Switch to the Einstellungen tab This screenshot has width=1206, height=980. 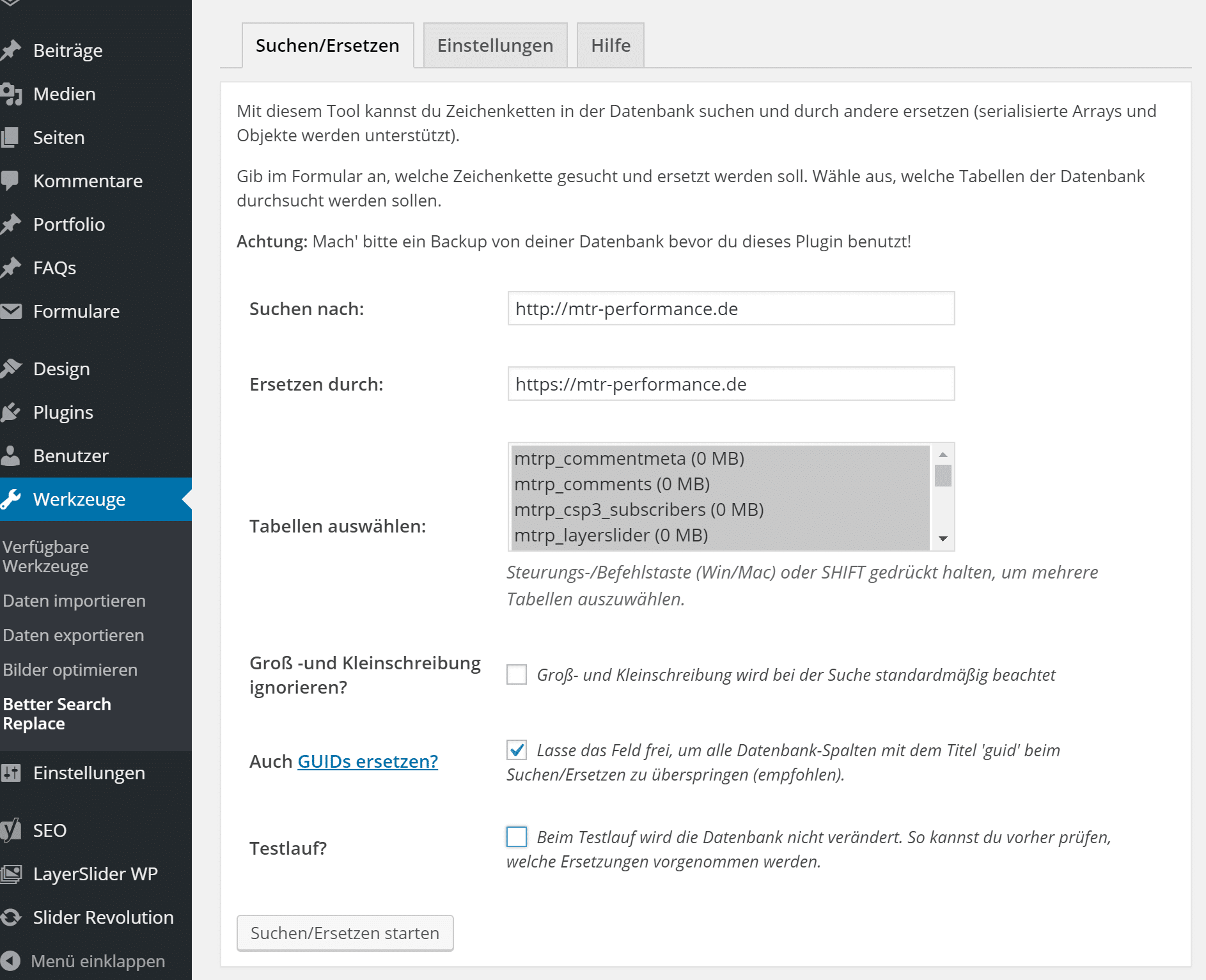click(x=495, y=45)
